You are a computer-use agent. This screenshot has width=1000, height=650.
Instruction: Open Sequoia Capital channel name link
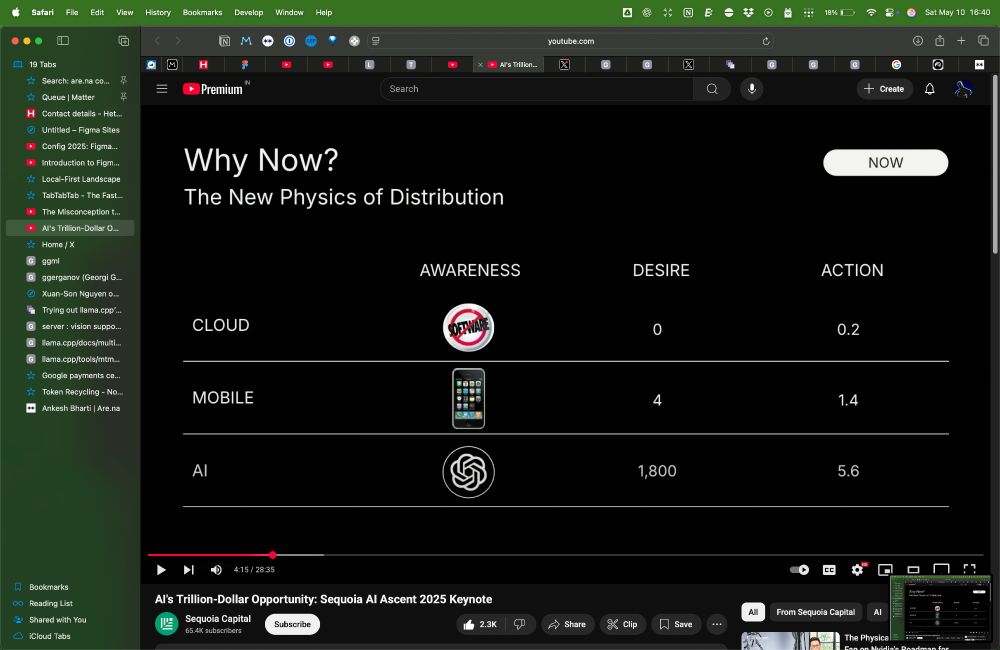click(217, 618)
